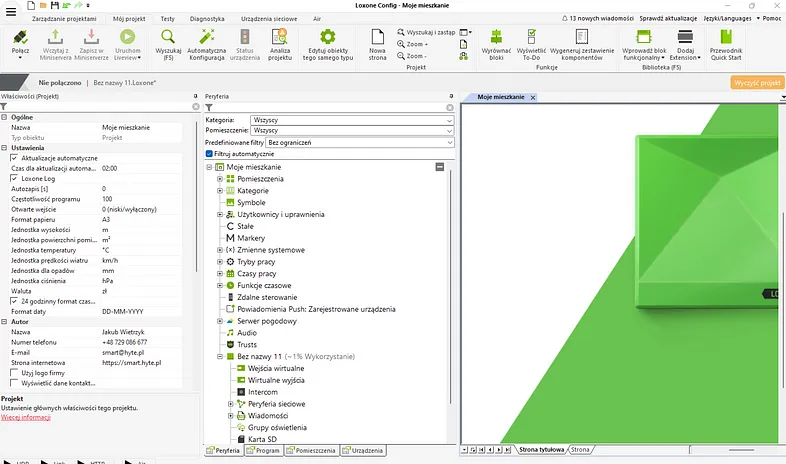Click Wyczyść projekt button
Image resolution: width=786 pixels, height=464 pixels.
[757, 83]
